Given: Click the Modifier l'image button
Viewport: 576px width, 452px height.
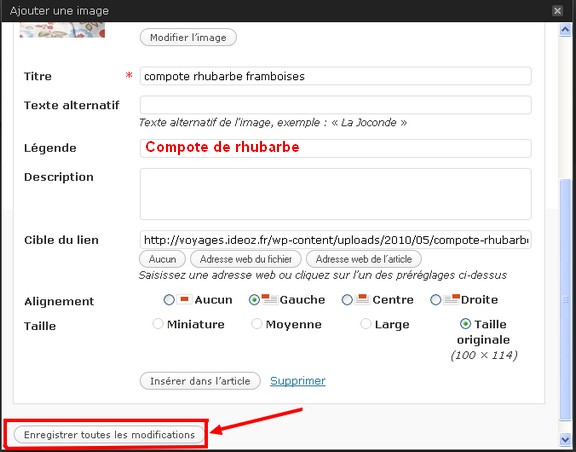Looking at the screenshot, I should tap(188, 37).
